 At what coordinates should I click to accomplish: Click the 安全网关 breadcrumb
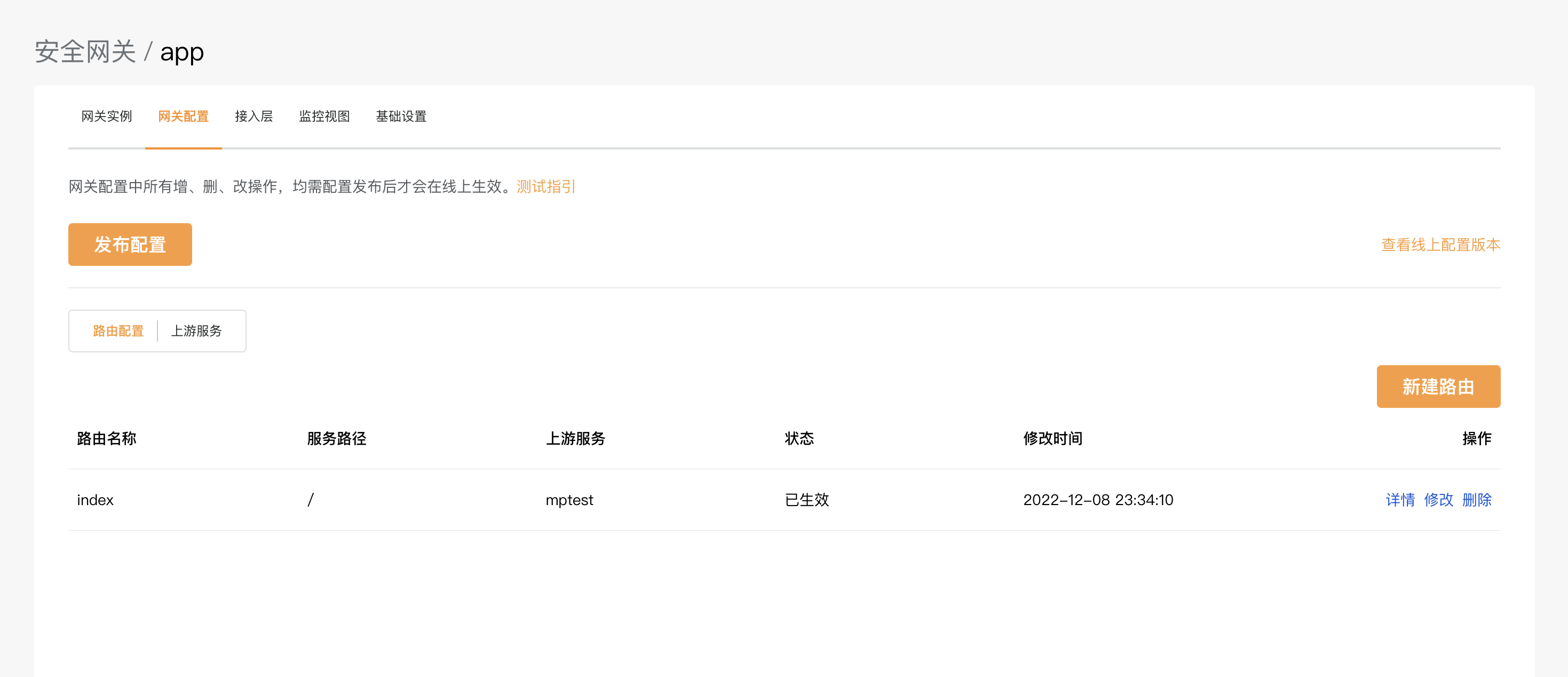[85, 52]
